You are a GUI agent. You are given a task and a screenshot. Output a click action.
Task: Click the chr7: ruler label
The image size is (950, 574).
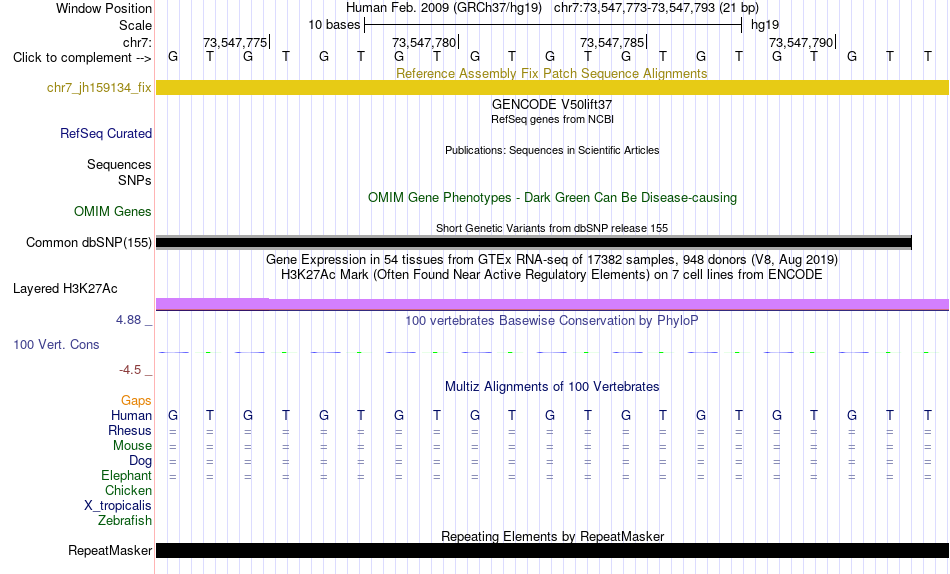click(137, 42)
